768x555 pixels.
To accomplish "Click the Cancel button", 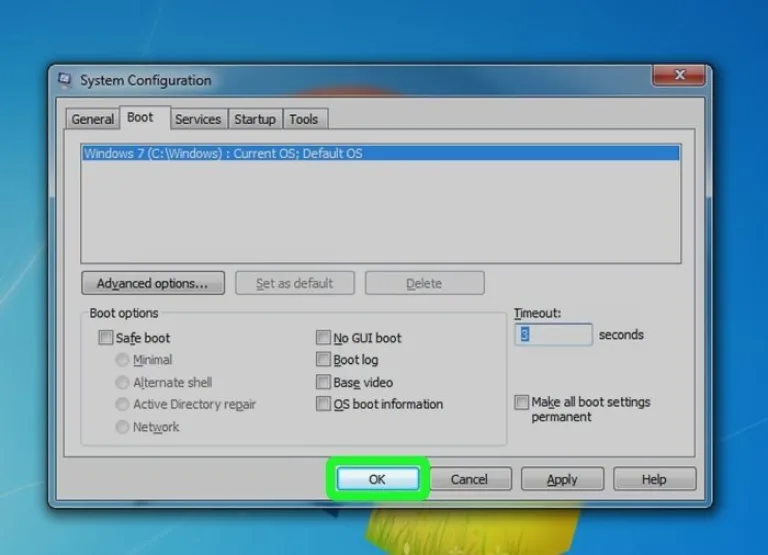I will coord(469,479).
